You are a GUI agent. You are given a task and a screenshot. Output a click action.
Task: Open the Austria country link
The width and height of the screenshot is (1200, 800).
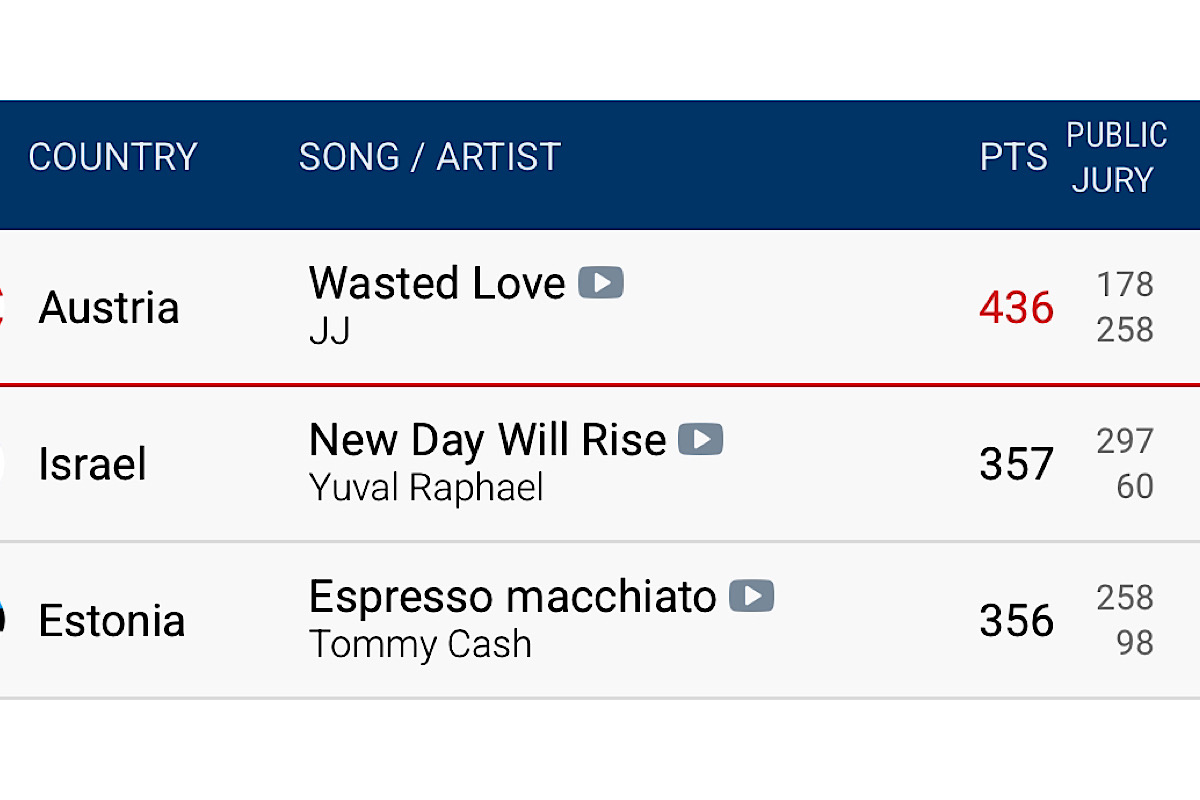(x=109, y=307)
